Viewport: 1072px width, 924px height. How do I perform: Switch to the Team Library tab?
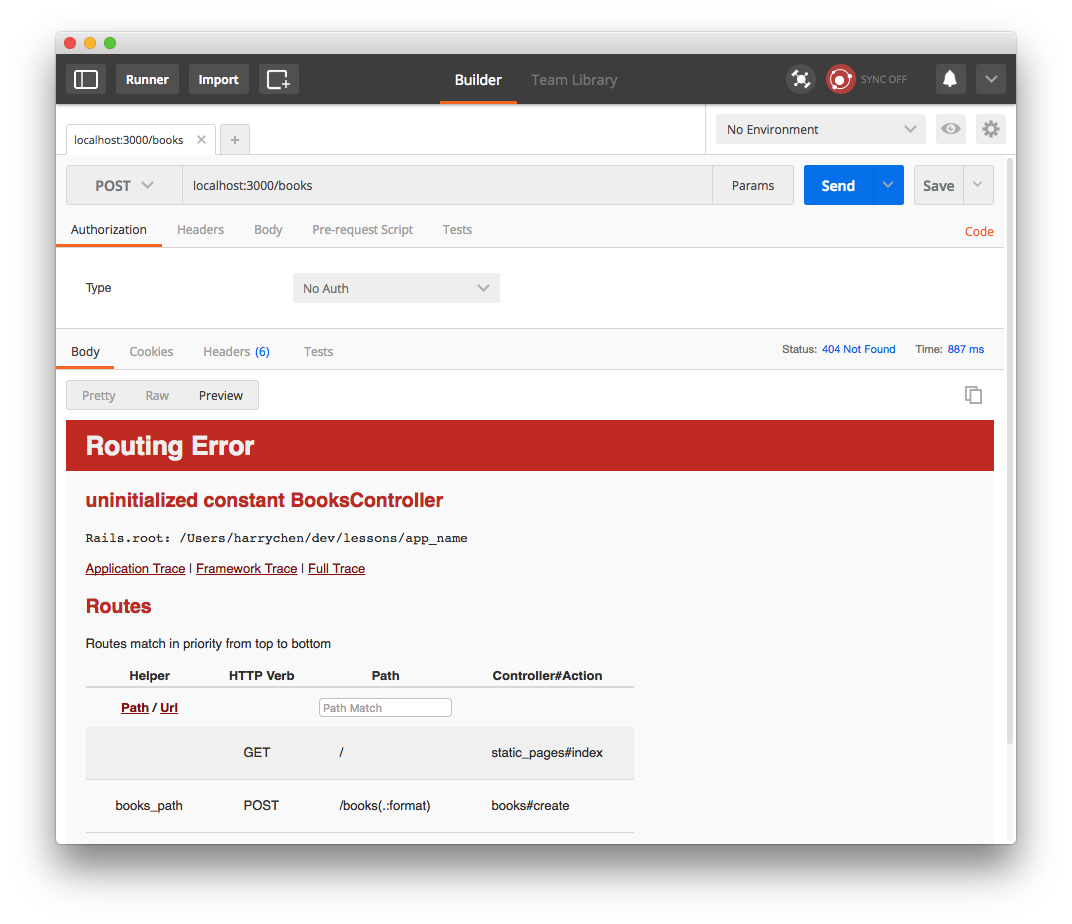point(574,80)
